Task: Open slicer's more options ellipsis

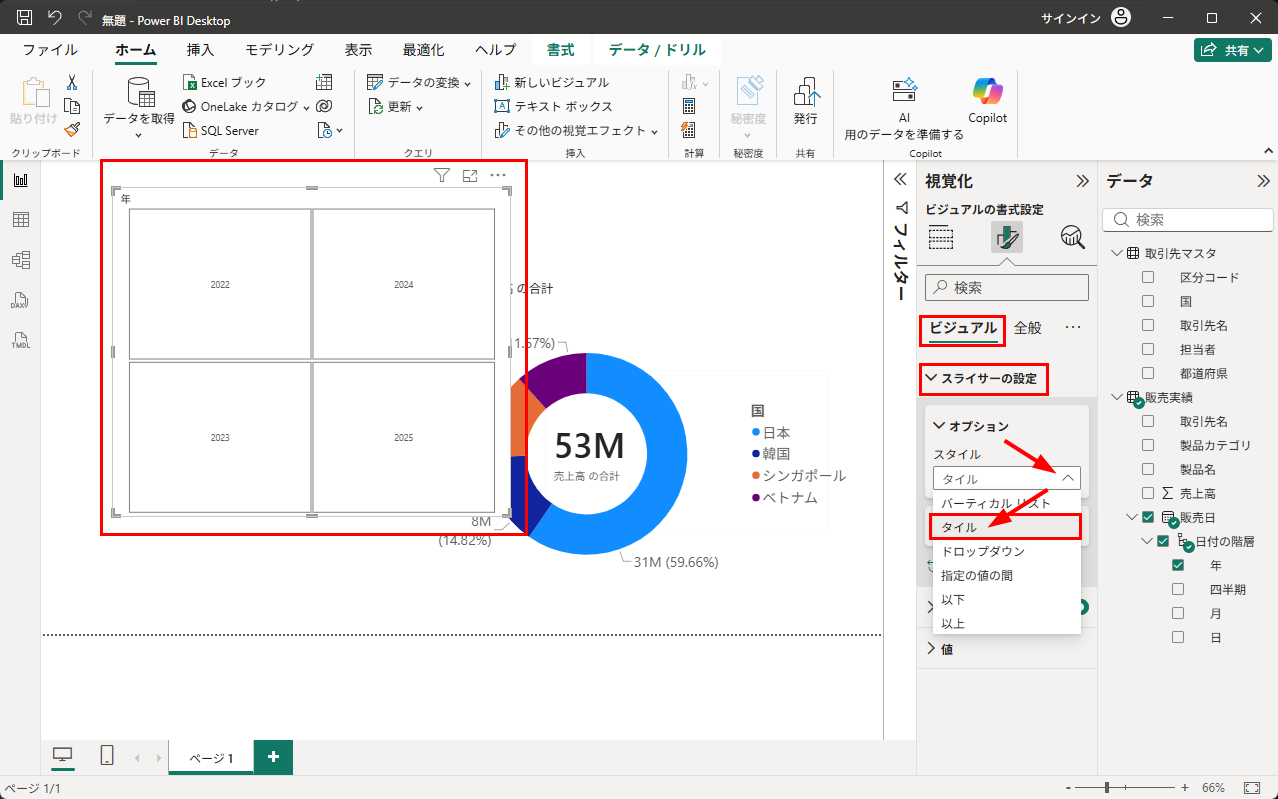Action: click(498, 176)
